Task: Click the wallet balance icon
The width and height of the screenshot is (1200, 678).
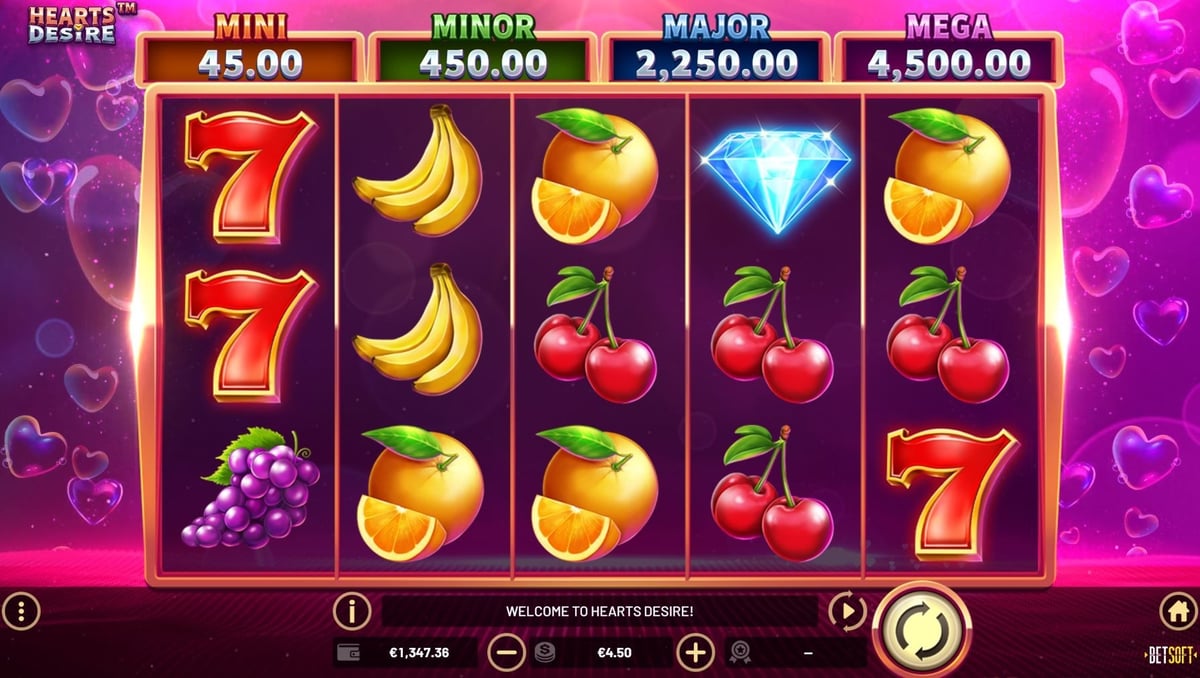Action: click(349, 653)
